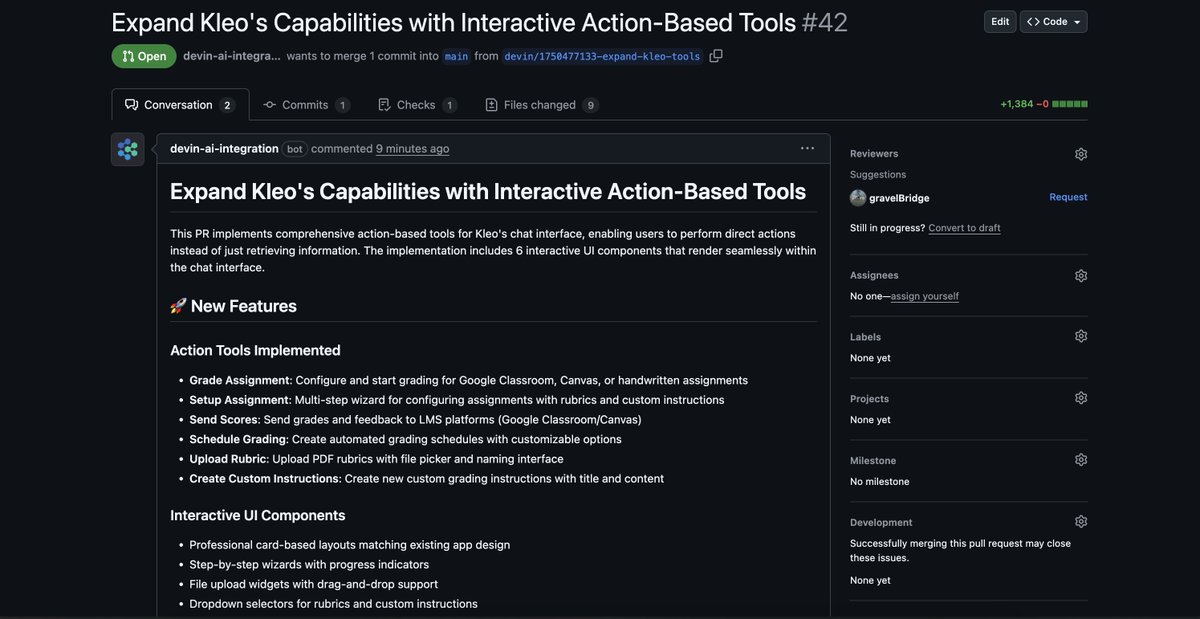The image size is (1200, 619).
Task: Click the devin-ai-integra... author link in header
Action: click(232, 56)
